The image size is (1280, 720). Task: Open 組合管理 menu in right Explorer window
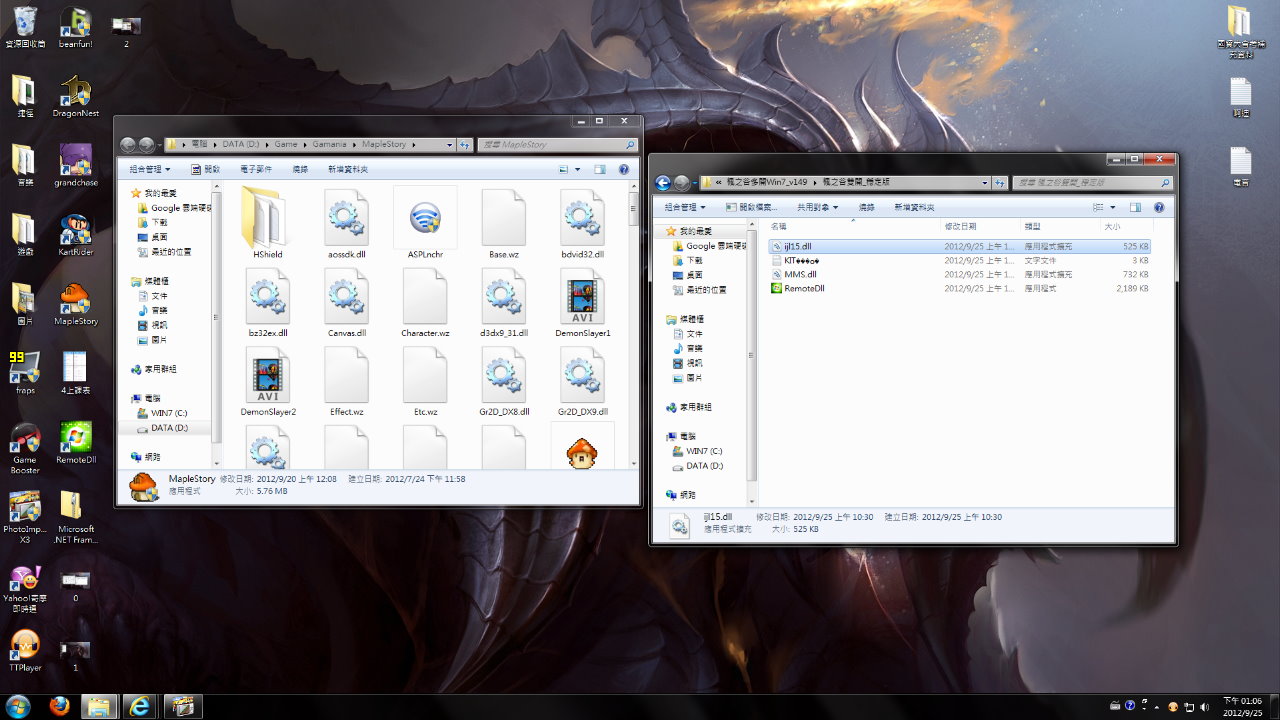pyautogui.click(x=685, y=207)
